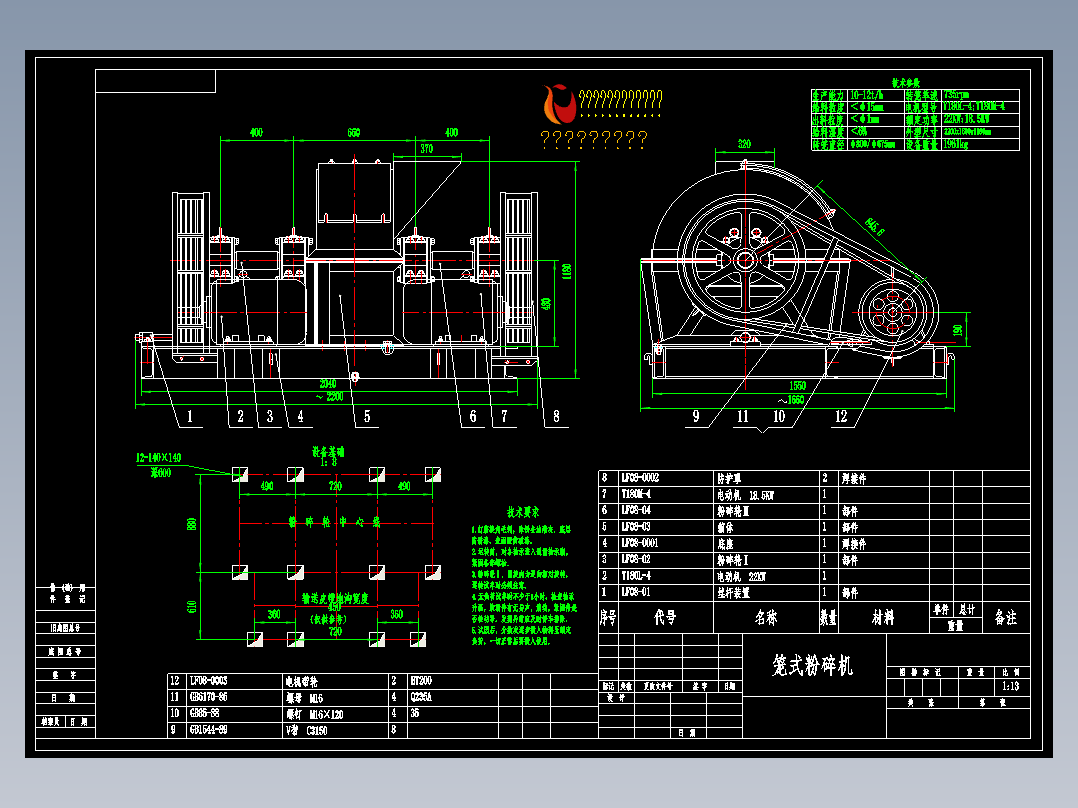Viewport: 1078px width, 808px height.
Task: Click callout number 8 under front view
Action: (x=556, y=417)
